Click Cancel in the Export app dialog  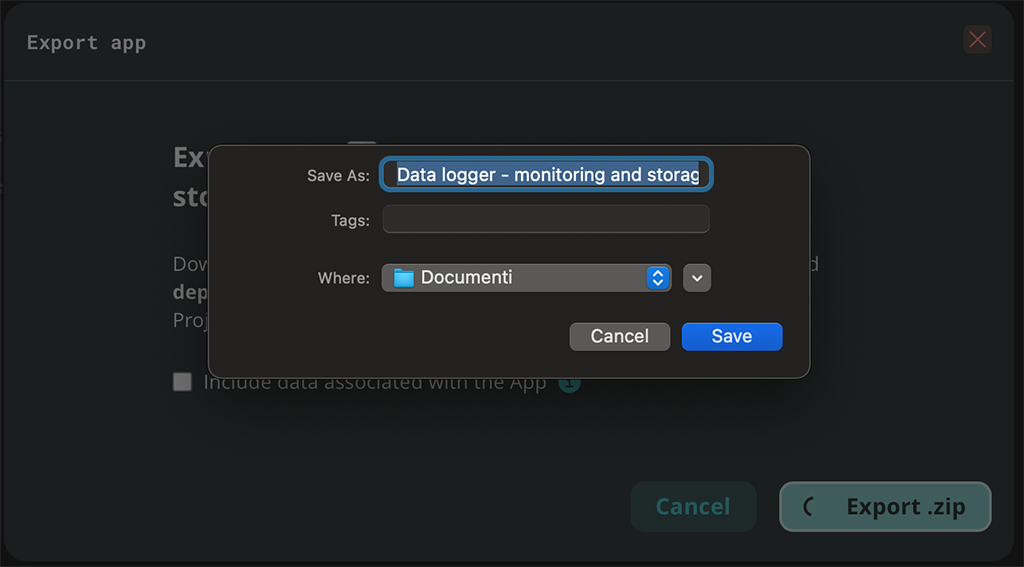click(x=692, y=507)
